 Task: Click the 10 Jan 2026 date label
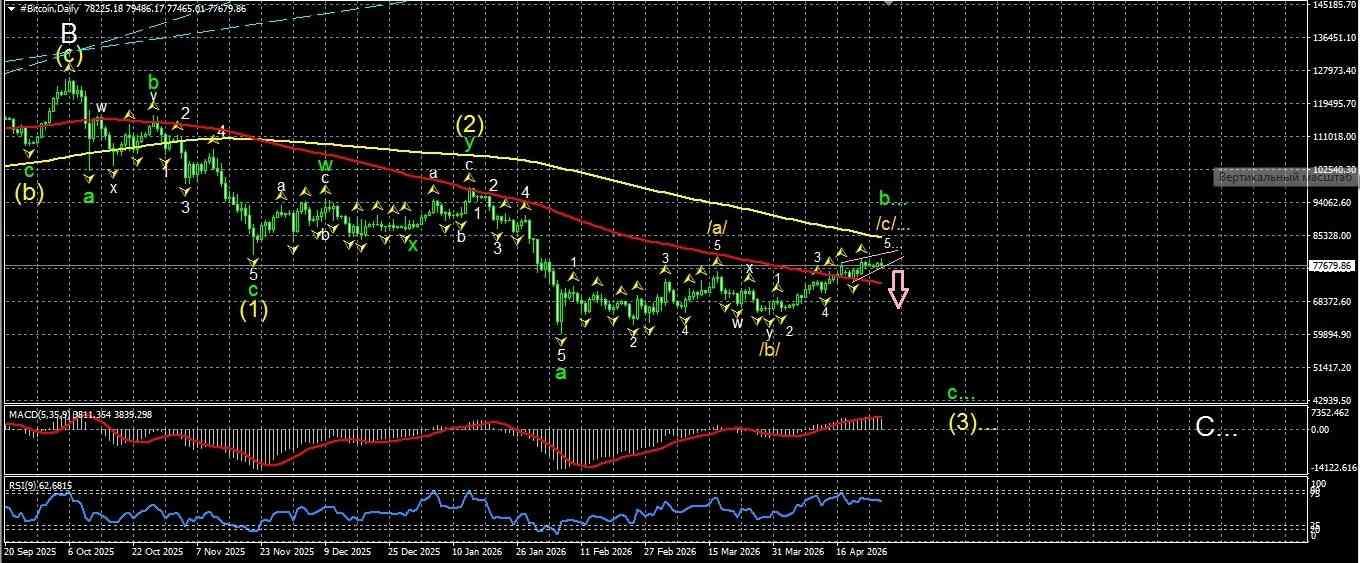(x=478, y=551)
